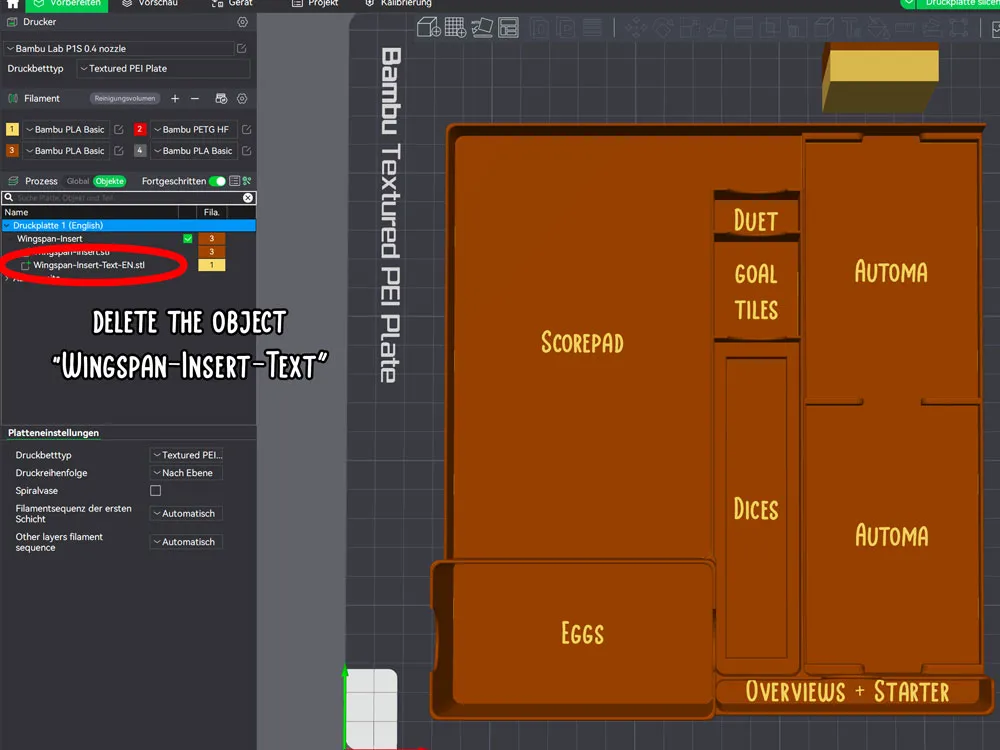
Task: Open filament settings gear icon
Action: [x=242, y=98]
